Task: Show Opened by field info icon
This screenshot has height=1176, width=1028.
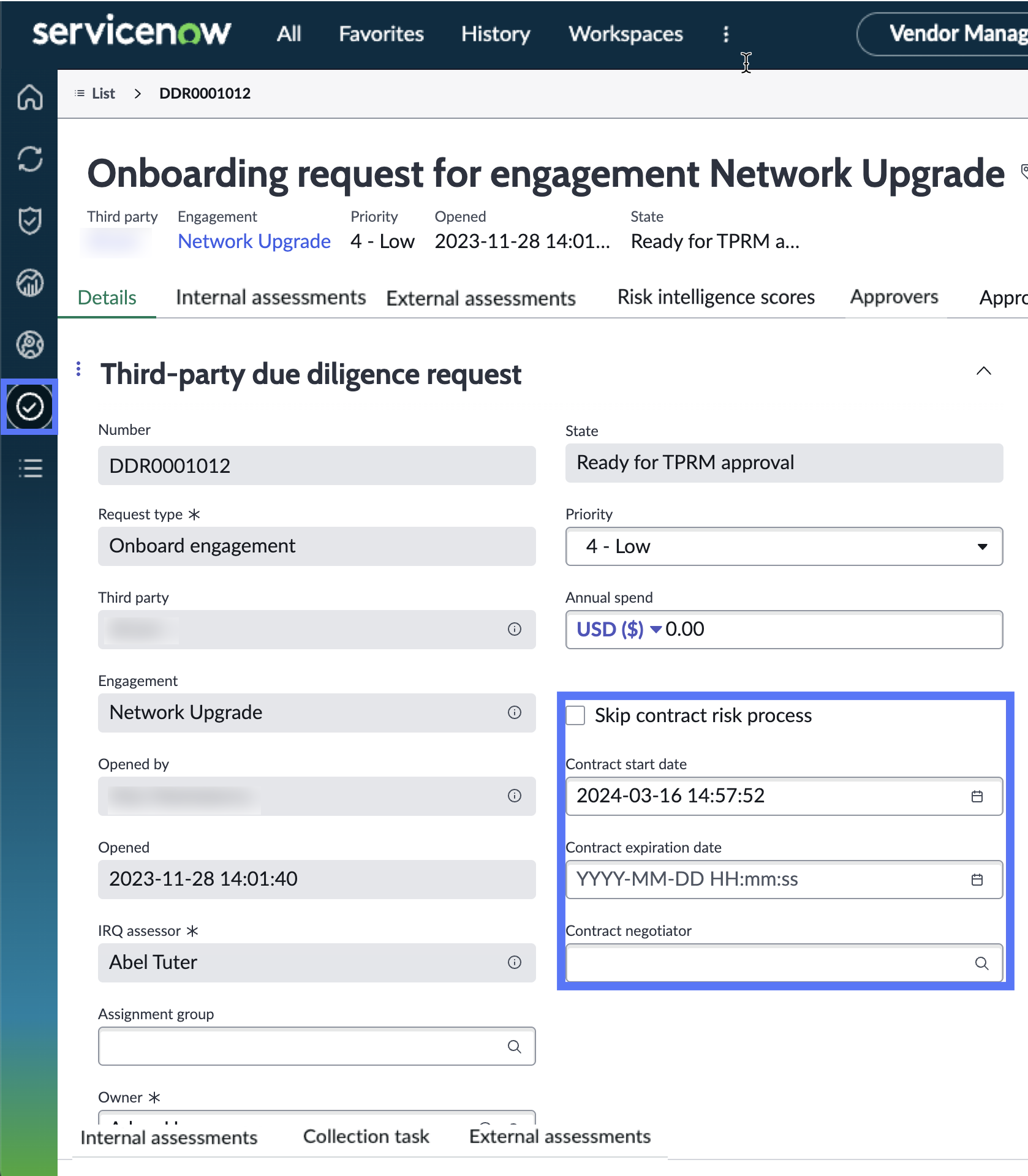Action: [515, 796]
